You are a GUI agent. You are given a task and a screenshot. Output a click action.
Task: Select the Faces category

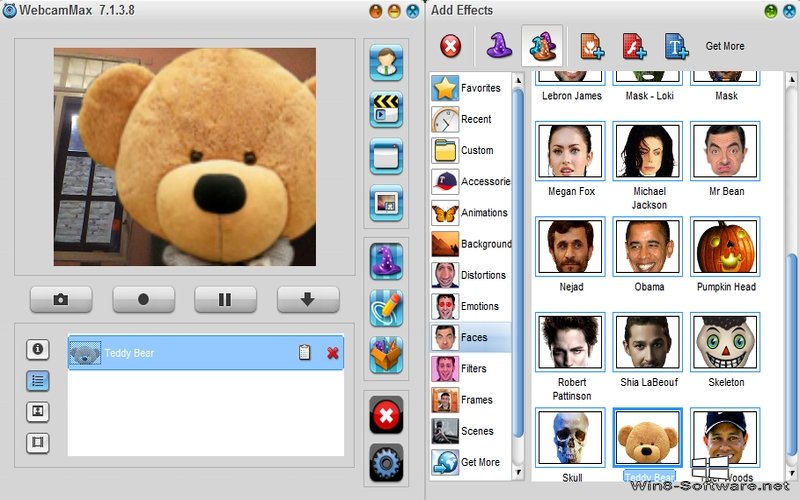[470, 337]
